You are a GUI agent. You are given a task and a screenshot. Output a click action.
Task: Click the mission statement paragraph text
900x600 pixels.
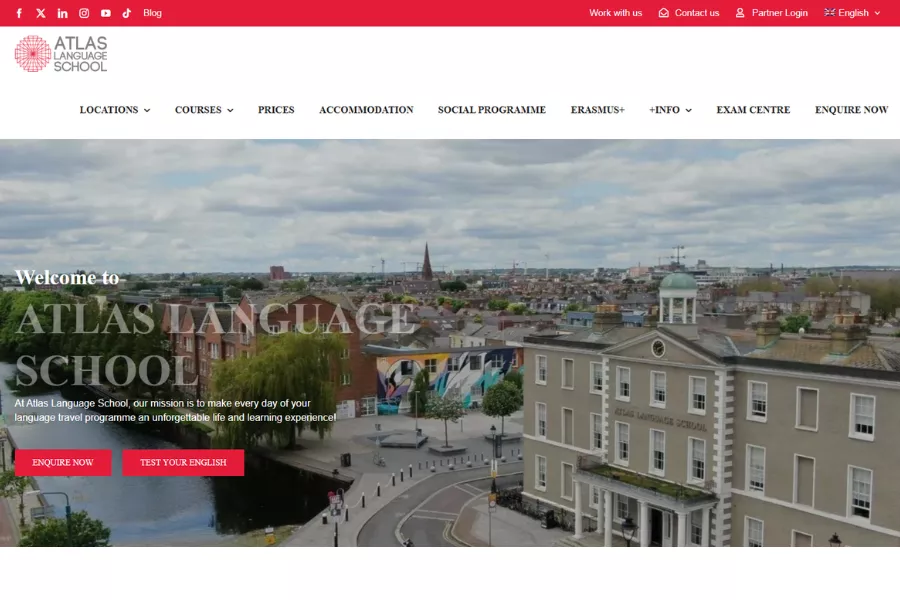[x=175, y=411]
